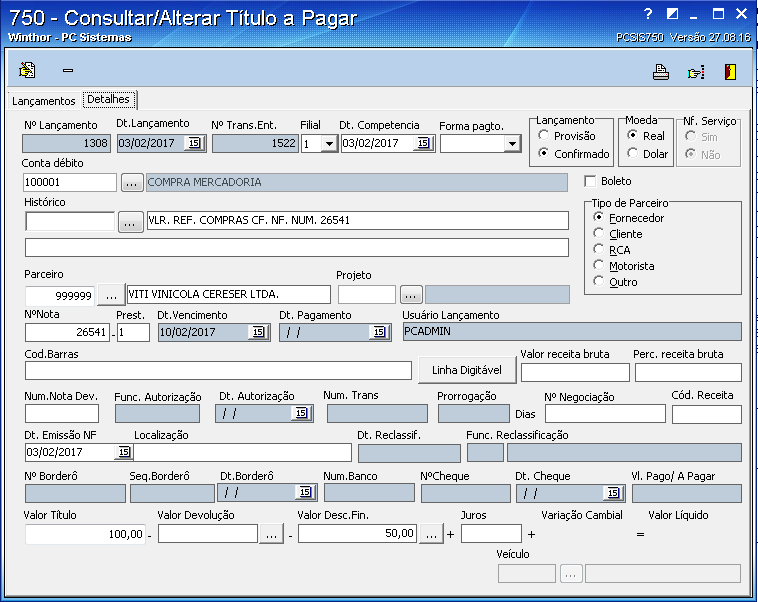The width and height of the screenshot is (758, 602).
Task: Click the Prest. installment field
Action: (x=133, y=332)
